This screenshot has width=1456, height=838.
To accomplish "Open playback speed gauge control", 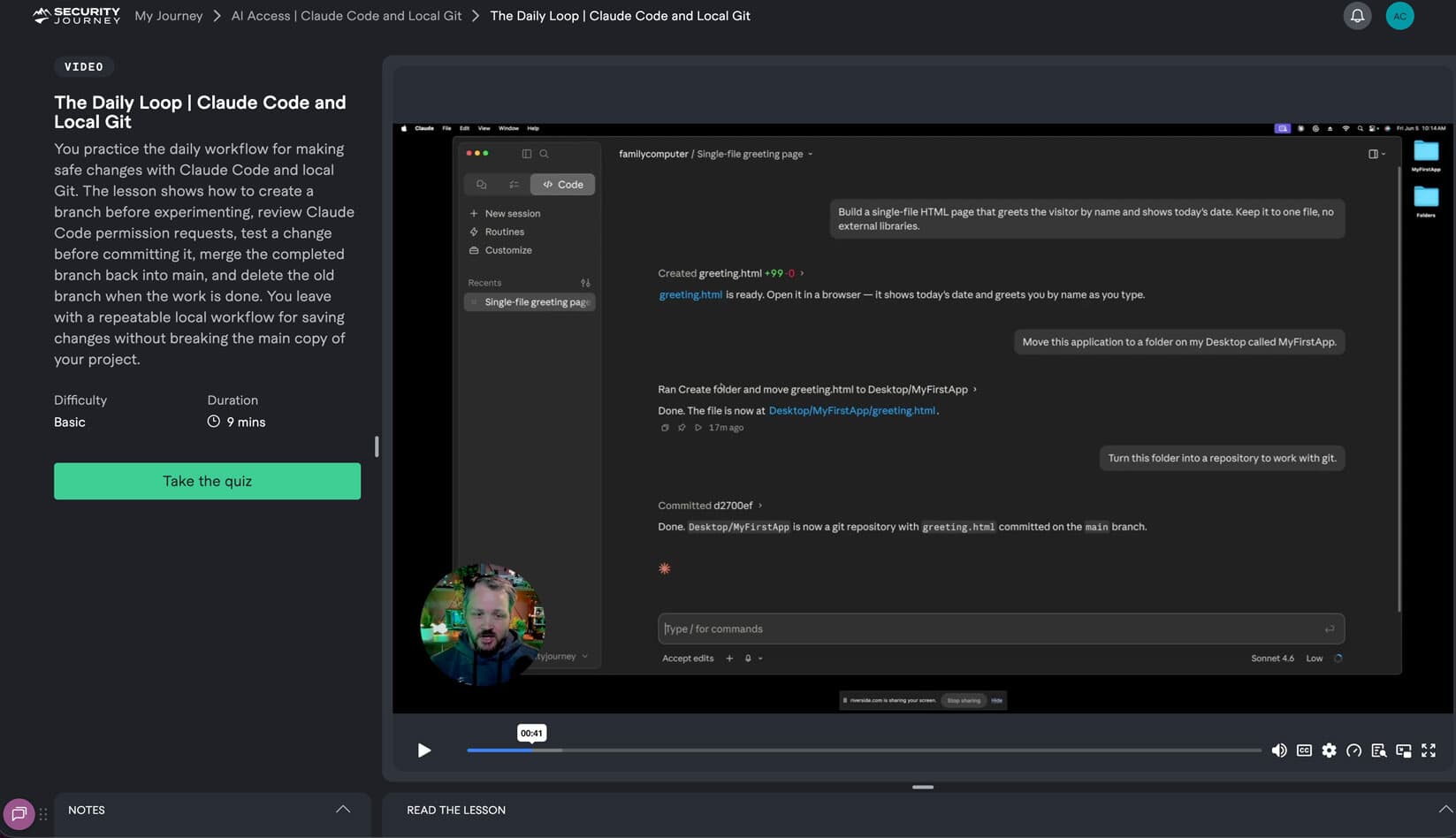I will click(1353, 750).
